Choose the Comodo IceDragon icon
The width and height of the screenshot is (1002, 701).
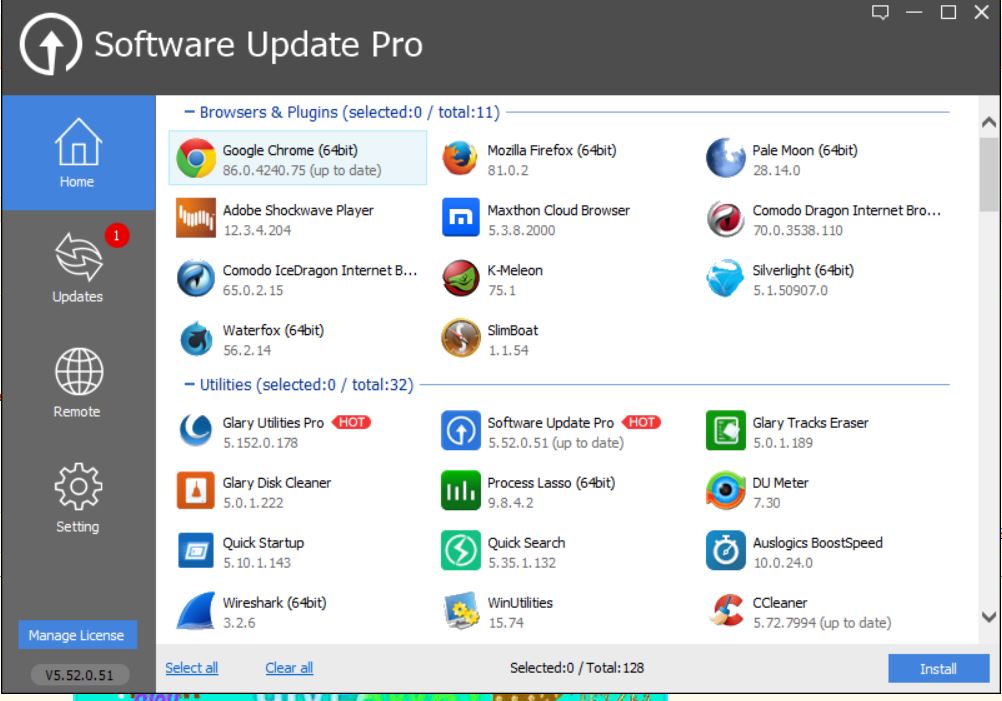pos(196,278)
